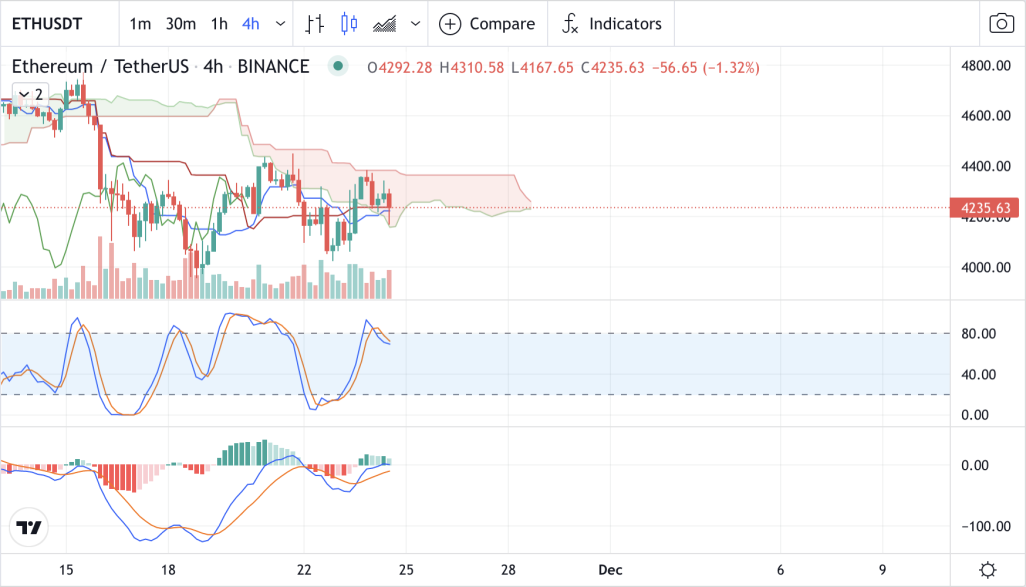Image resolution: width=1026 pixels, height=587 pixels.
Task: Click the Compare plus circle icon
Action: pos(450,24)
